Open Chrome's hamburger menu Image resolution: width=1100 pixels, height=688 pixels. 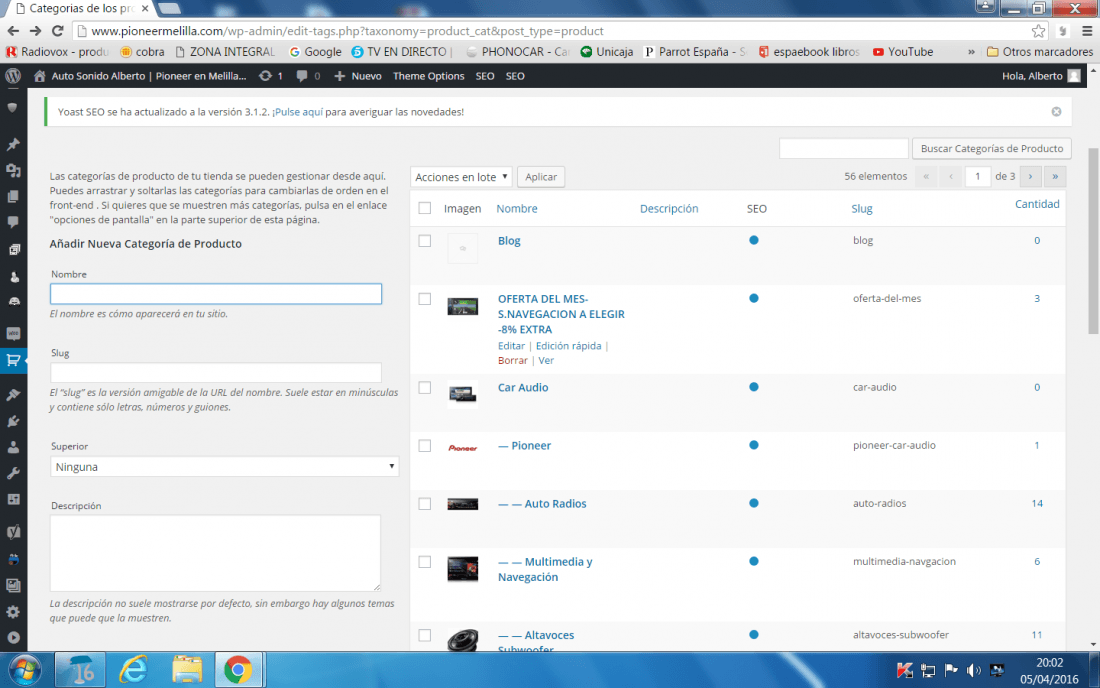pos(1087,31)
